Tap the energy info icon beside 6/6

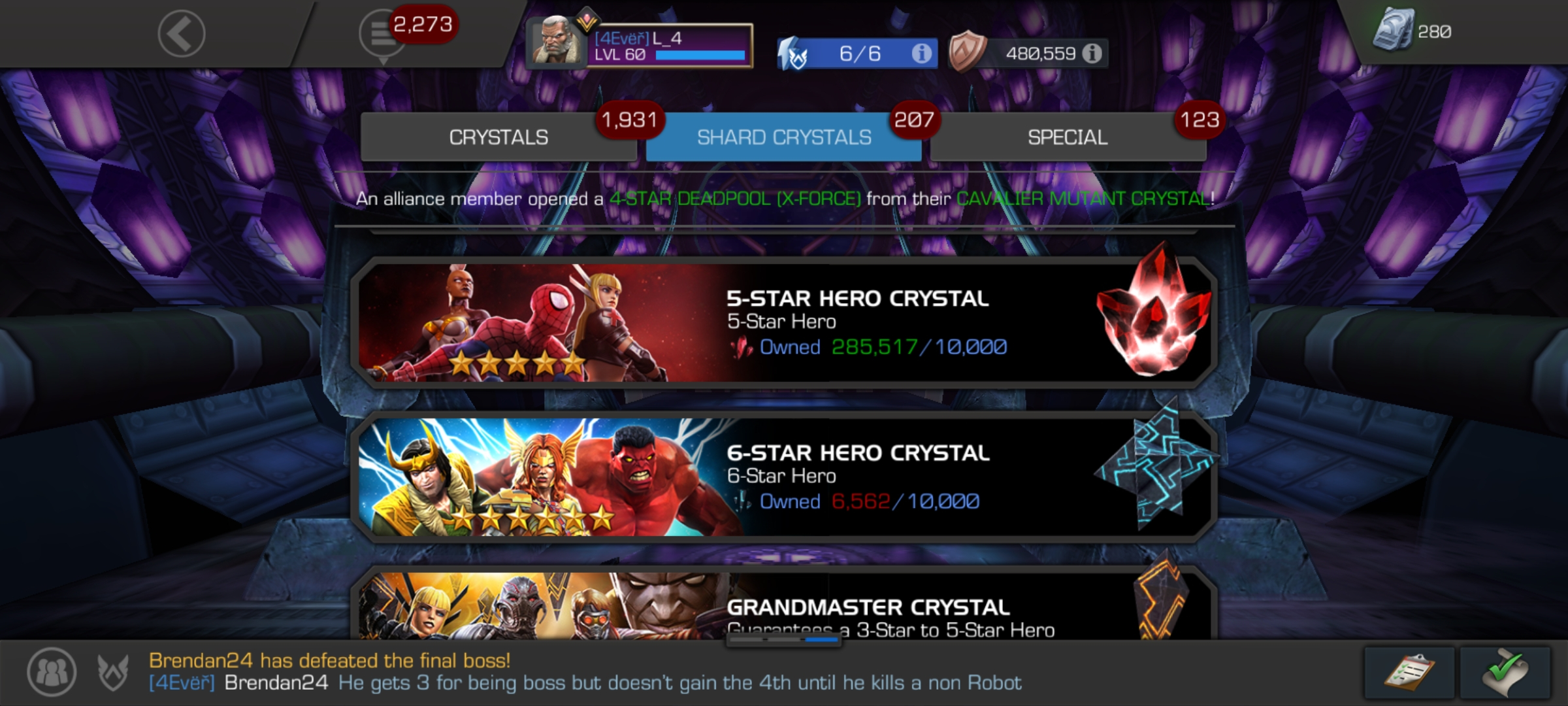[921, 53]
